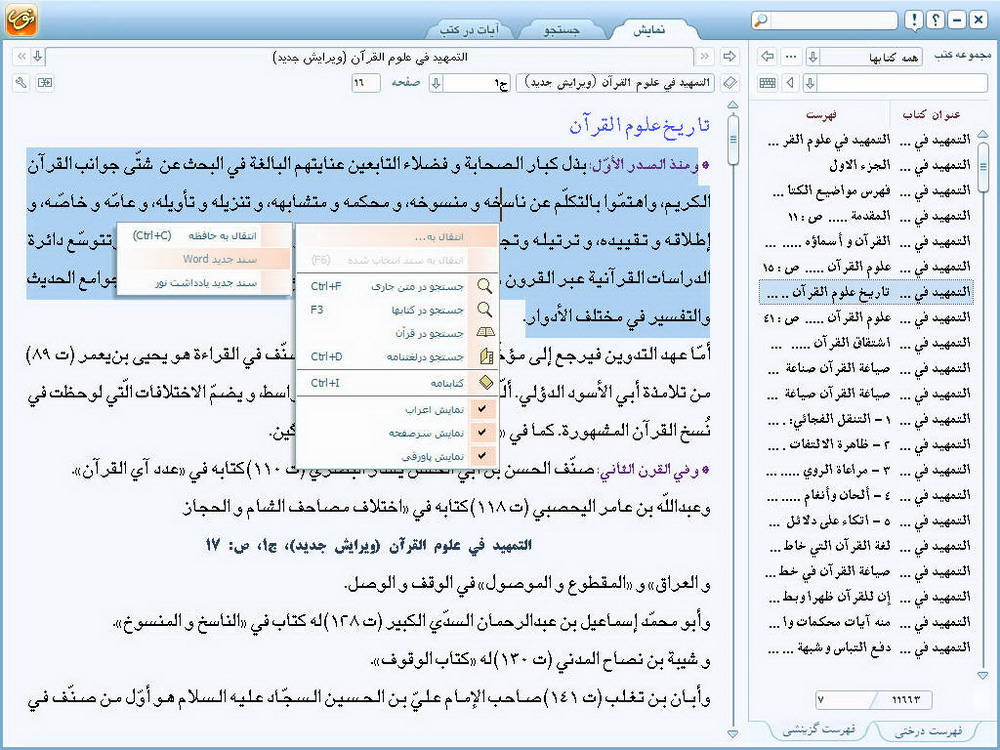Select list row اشتقاق القرآن
Image resolution: width=1000 pixels, height=750 pixels.
pos(866,343)
